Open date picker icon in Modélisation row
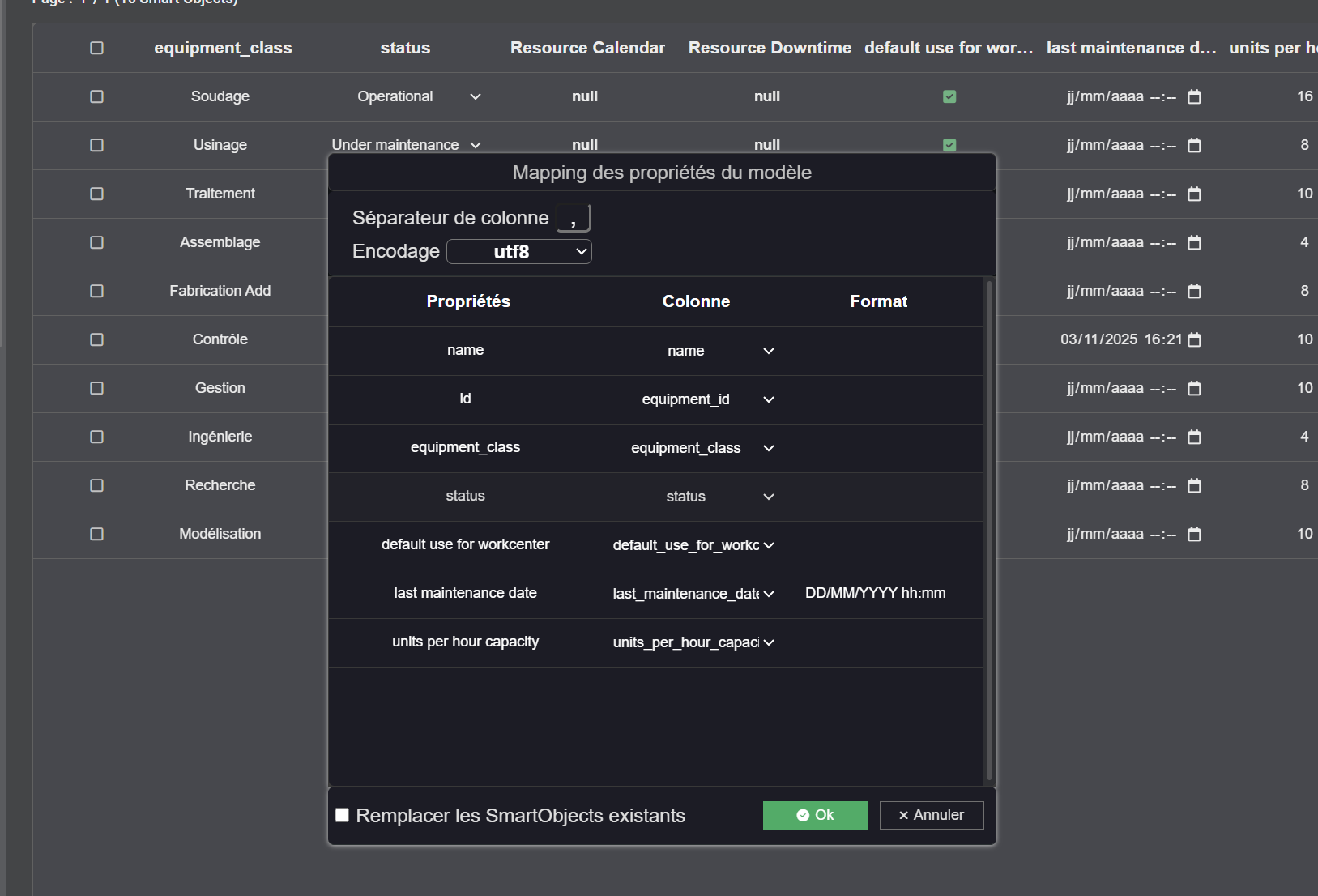Image resolution: width=1318 pixels, height=896 pixels. [x=1194, y=535]
